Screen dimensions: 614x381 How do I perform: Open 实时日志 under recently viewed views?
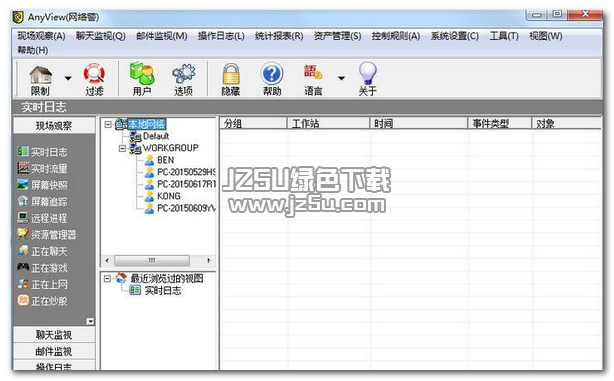163,291
